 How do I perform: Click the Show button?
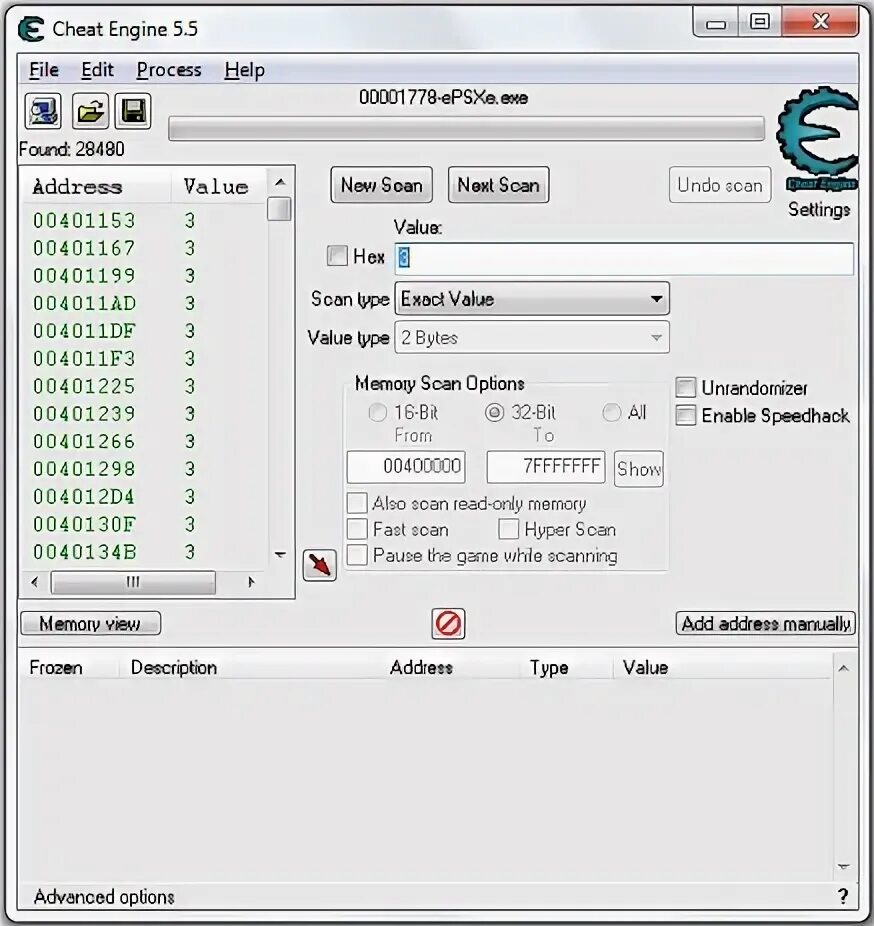coord(638,469)
